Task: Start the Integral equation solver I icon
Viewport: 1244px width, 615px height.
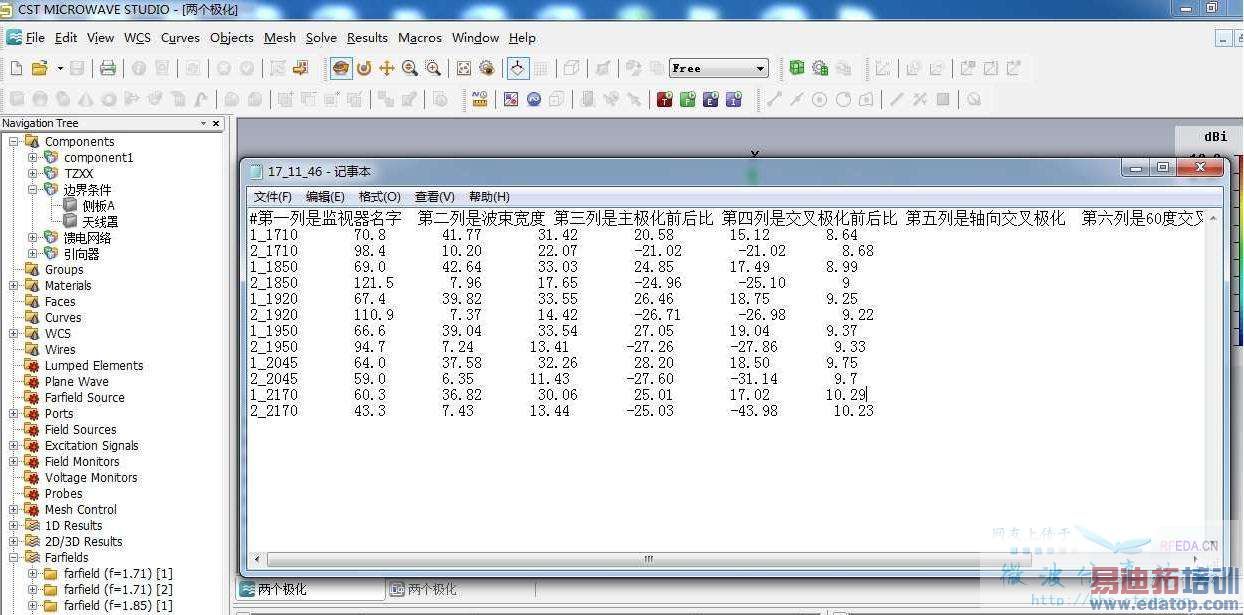Action: (x=734, y=99)
